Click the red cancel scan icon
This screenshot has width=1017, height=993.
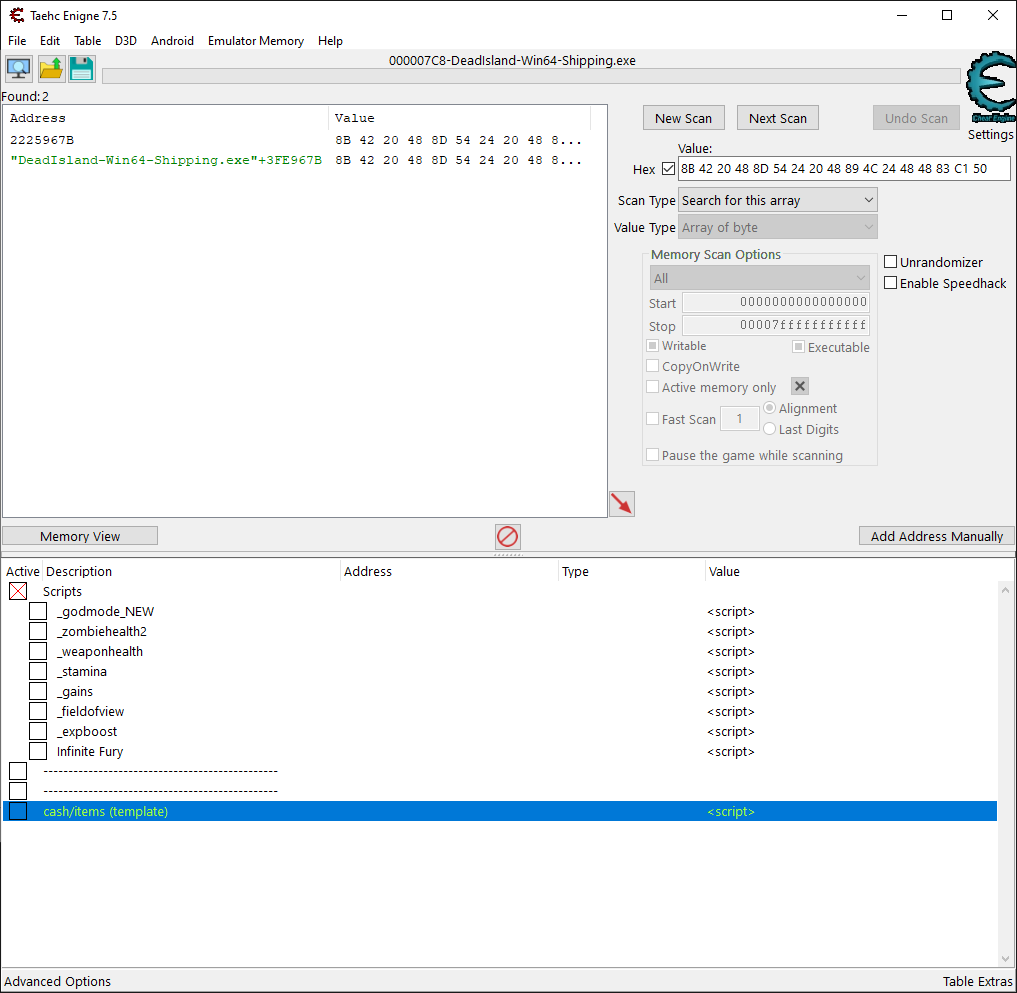[x=507, y=537]
